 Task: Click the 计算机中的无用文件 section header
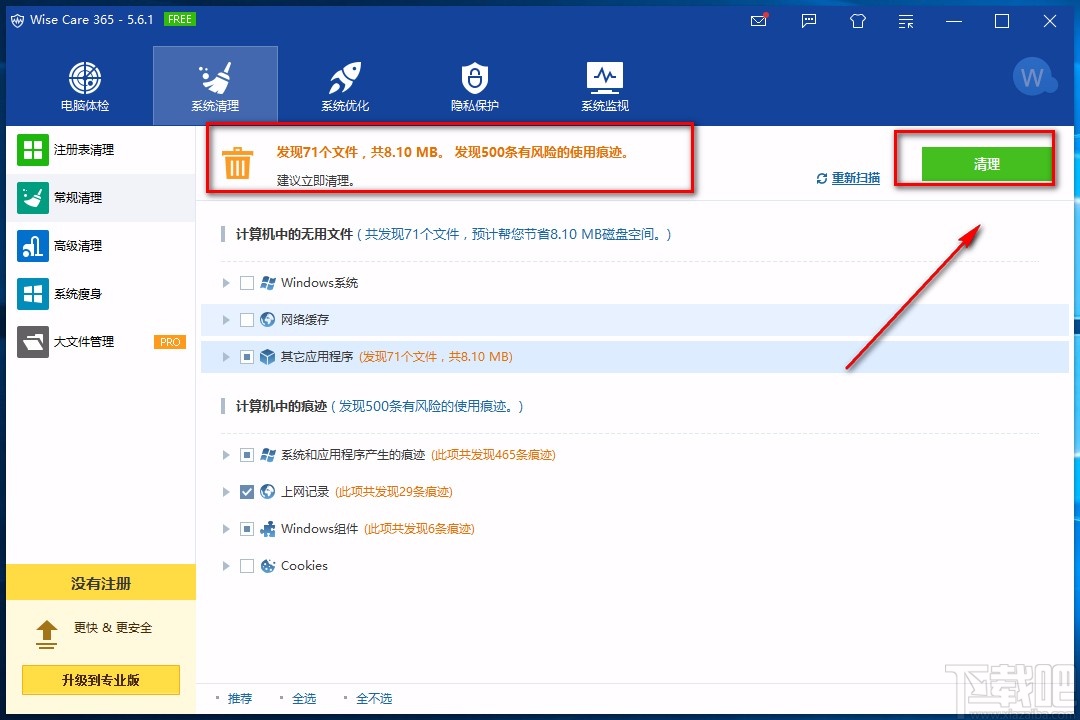(294, 234)
